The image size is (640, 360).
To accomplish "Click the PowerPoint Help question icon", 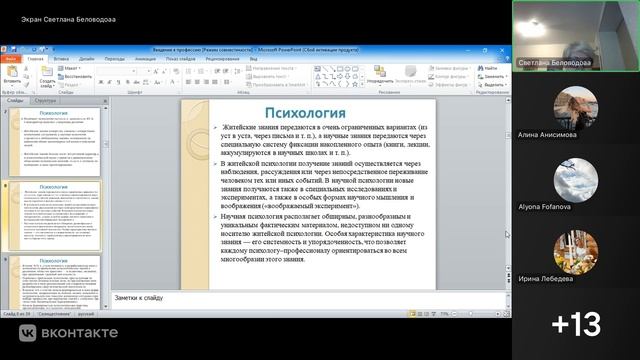I will [507, 59].
